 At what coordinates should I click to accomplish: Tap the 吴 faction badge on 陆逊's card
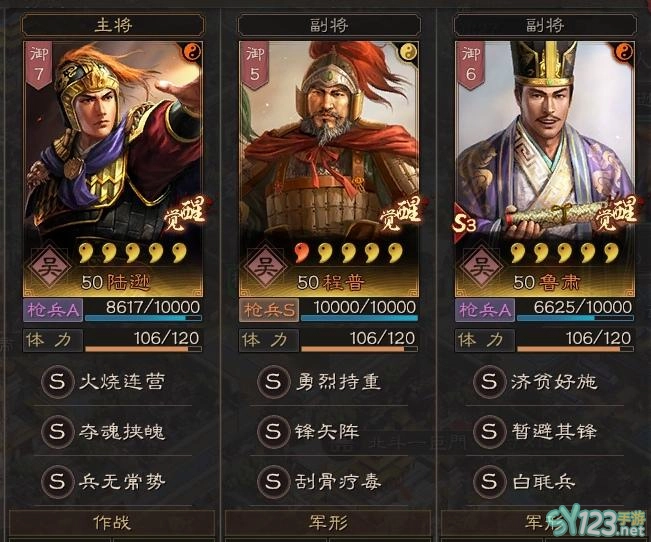pos(49,267)
